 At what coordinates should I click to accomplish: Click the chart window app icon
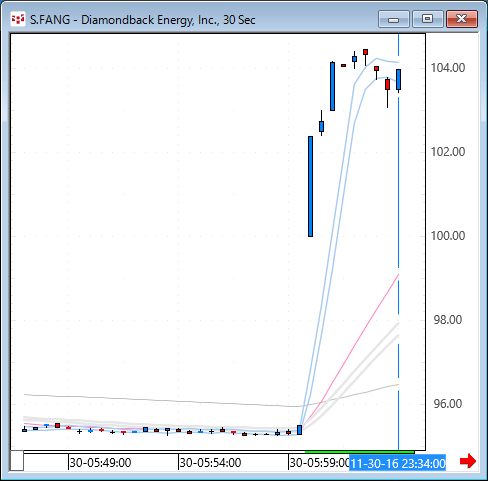click(x=18, y=19)
